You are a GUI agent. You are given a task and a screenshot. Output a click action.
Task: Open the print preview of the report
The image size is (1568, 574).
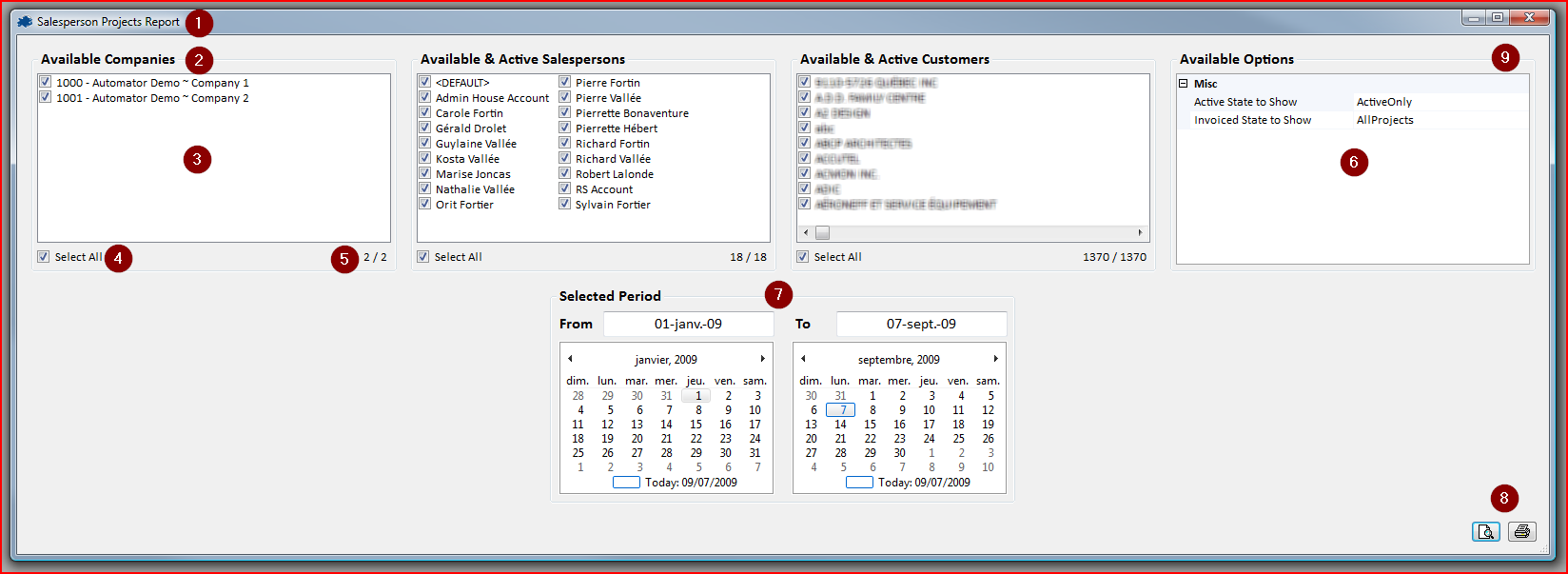click(x=1485, y=532)
